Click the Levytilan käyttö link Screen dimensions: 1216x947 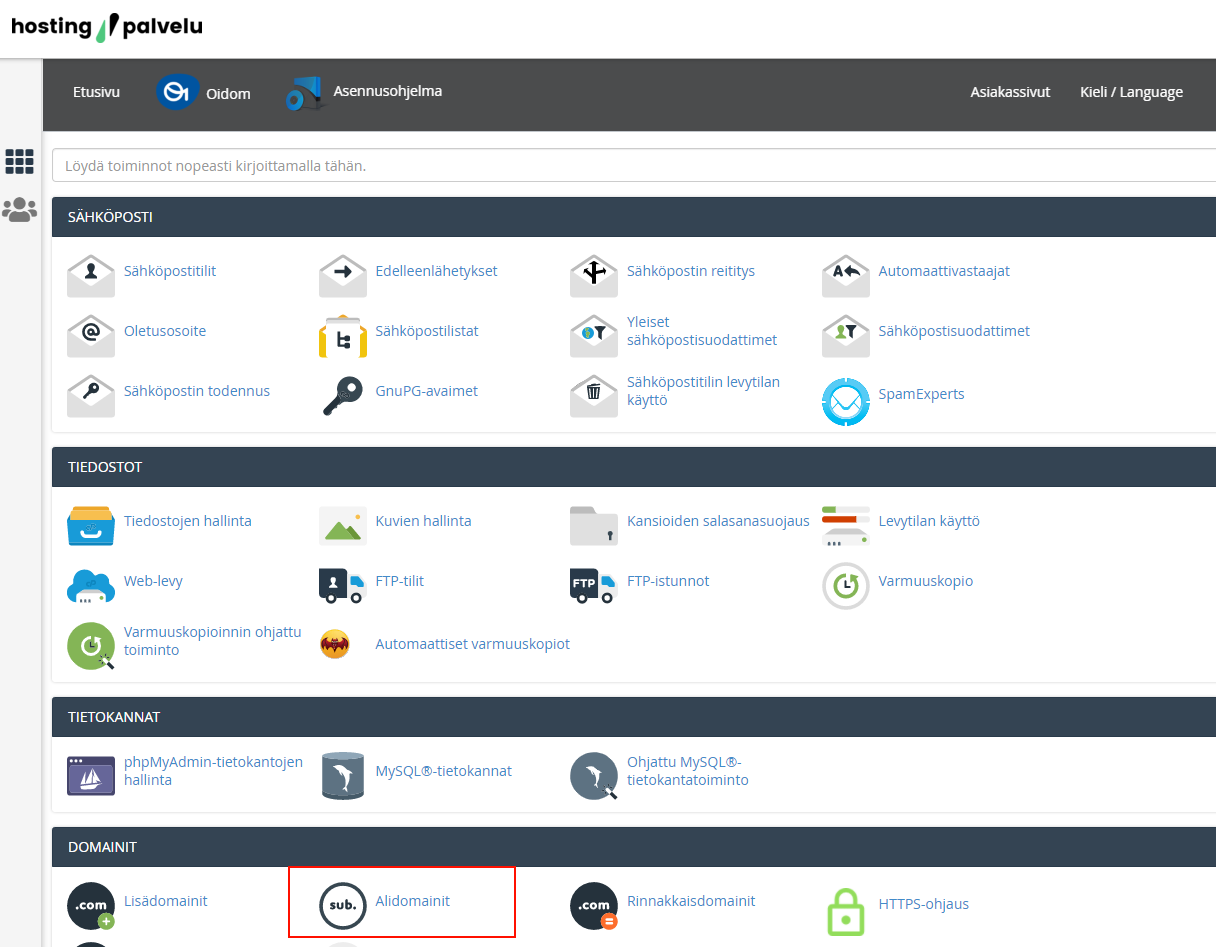929,521
